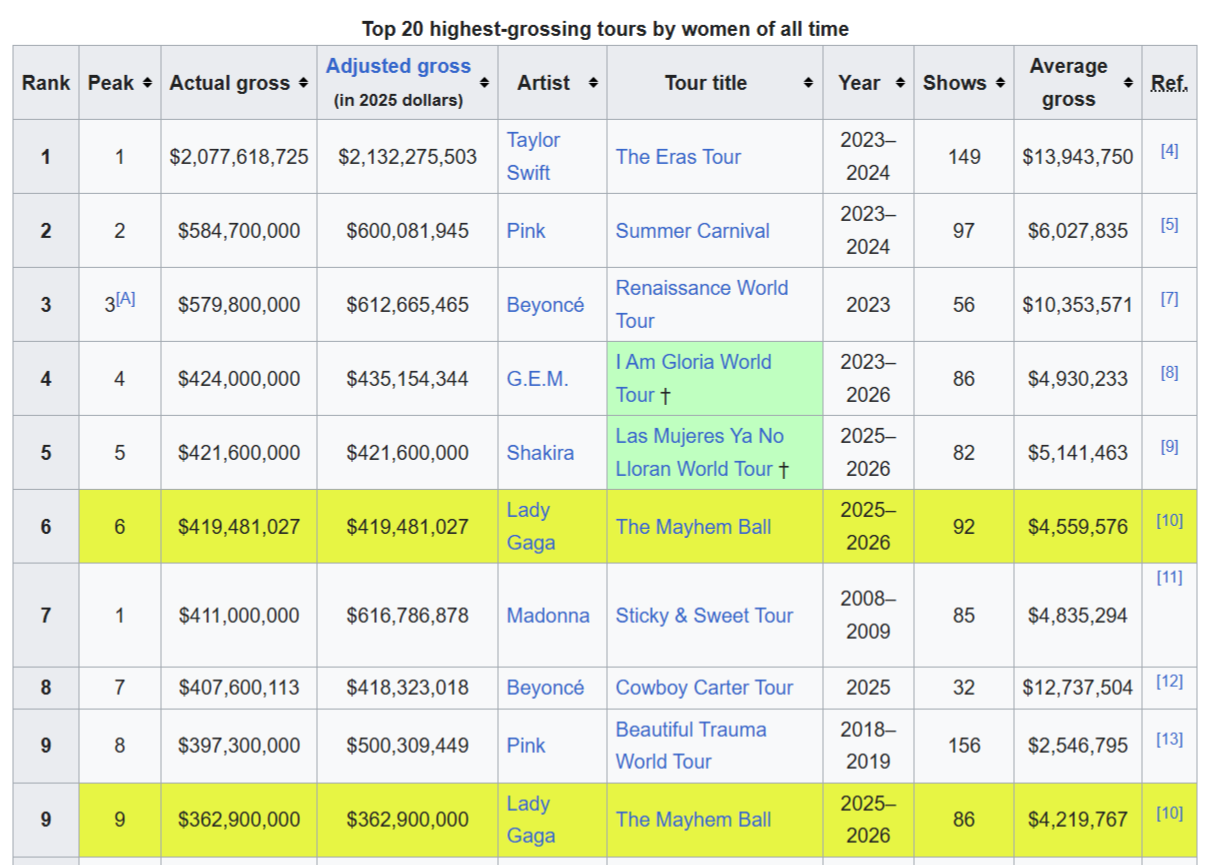Image resolution: width=1208 pixels, height=865 pixels.
Task: Open Adjusted gross header link
Action: 398,66
